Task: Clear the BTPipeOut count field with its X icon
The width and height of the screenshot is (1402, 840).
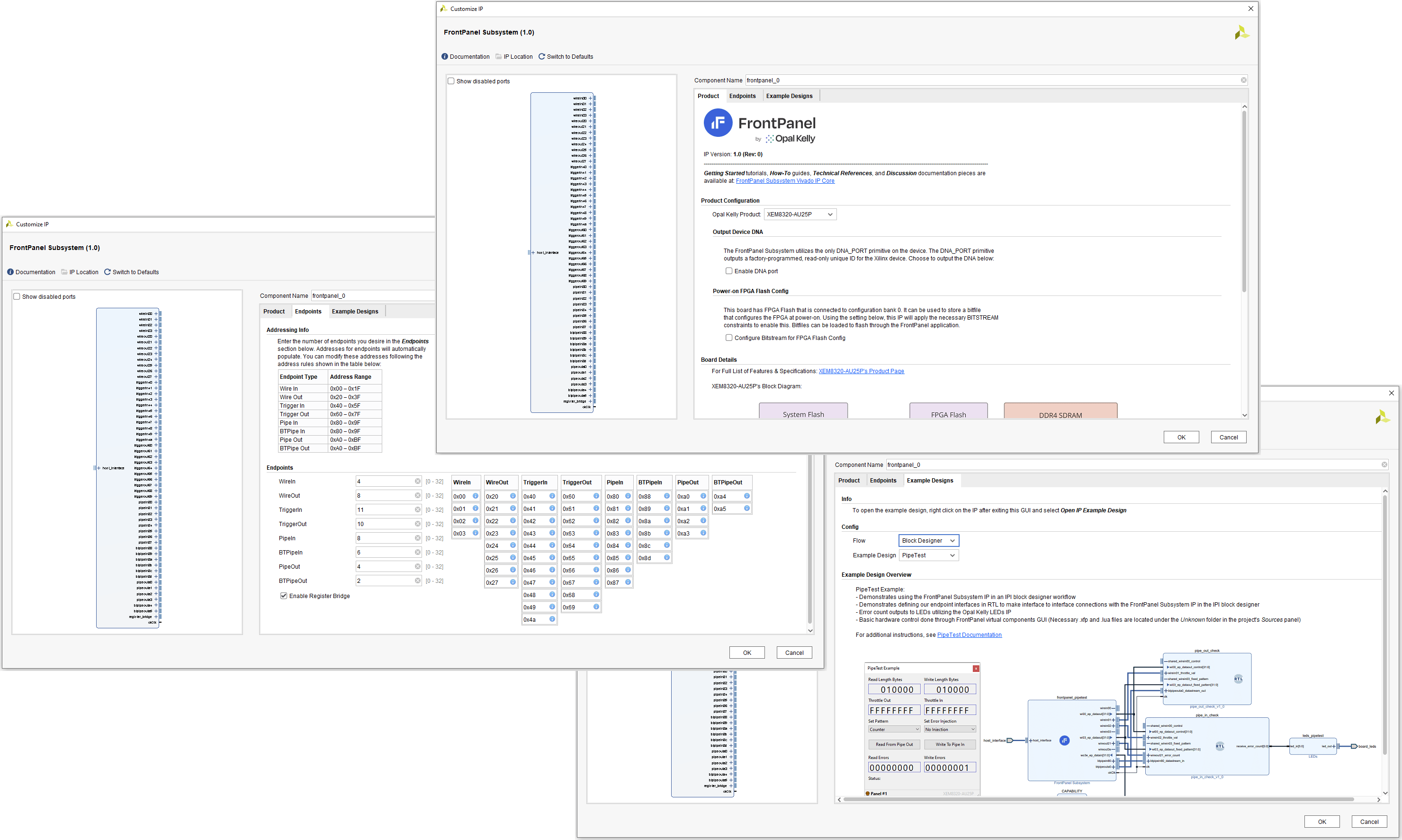Action: [x=417, y=580]
